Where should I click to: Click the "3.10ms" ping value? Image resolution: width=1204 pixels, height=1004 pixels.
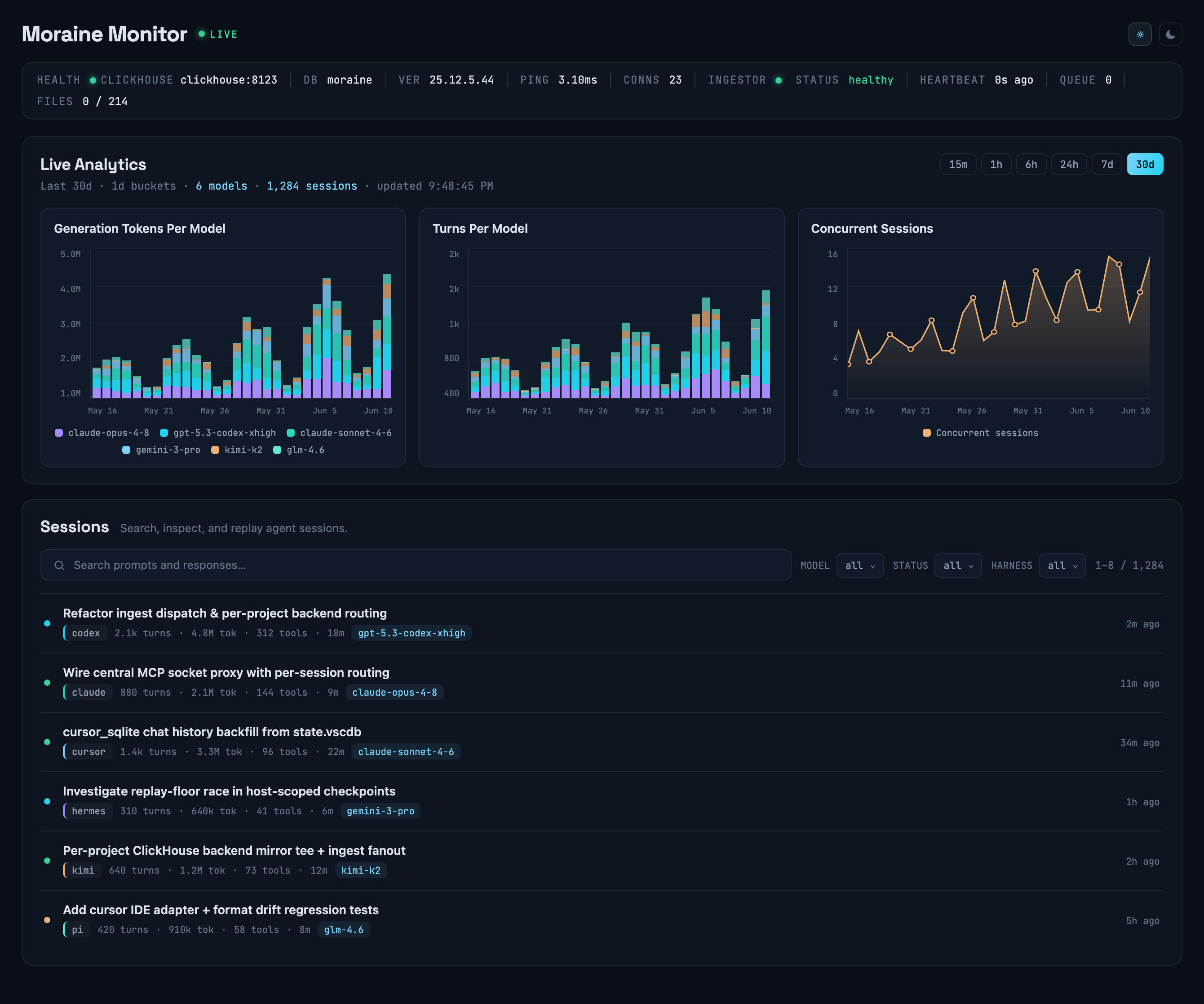578,80
